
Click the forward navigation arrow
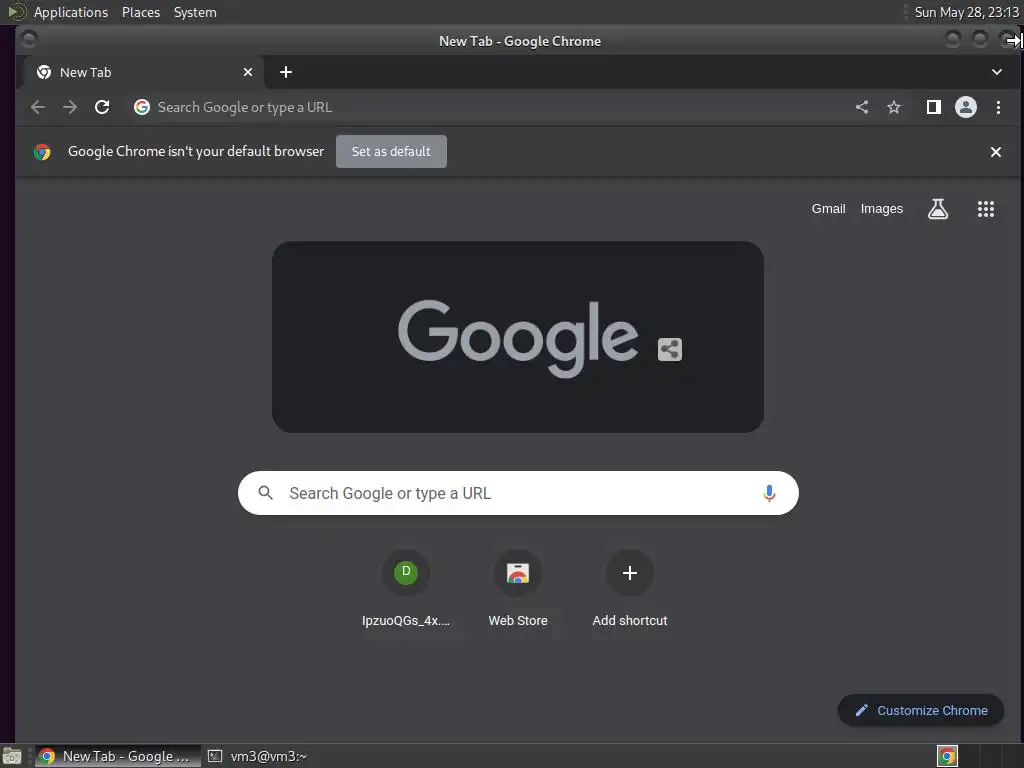pyautogui.click(x=70, y=107)
